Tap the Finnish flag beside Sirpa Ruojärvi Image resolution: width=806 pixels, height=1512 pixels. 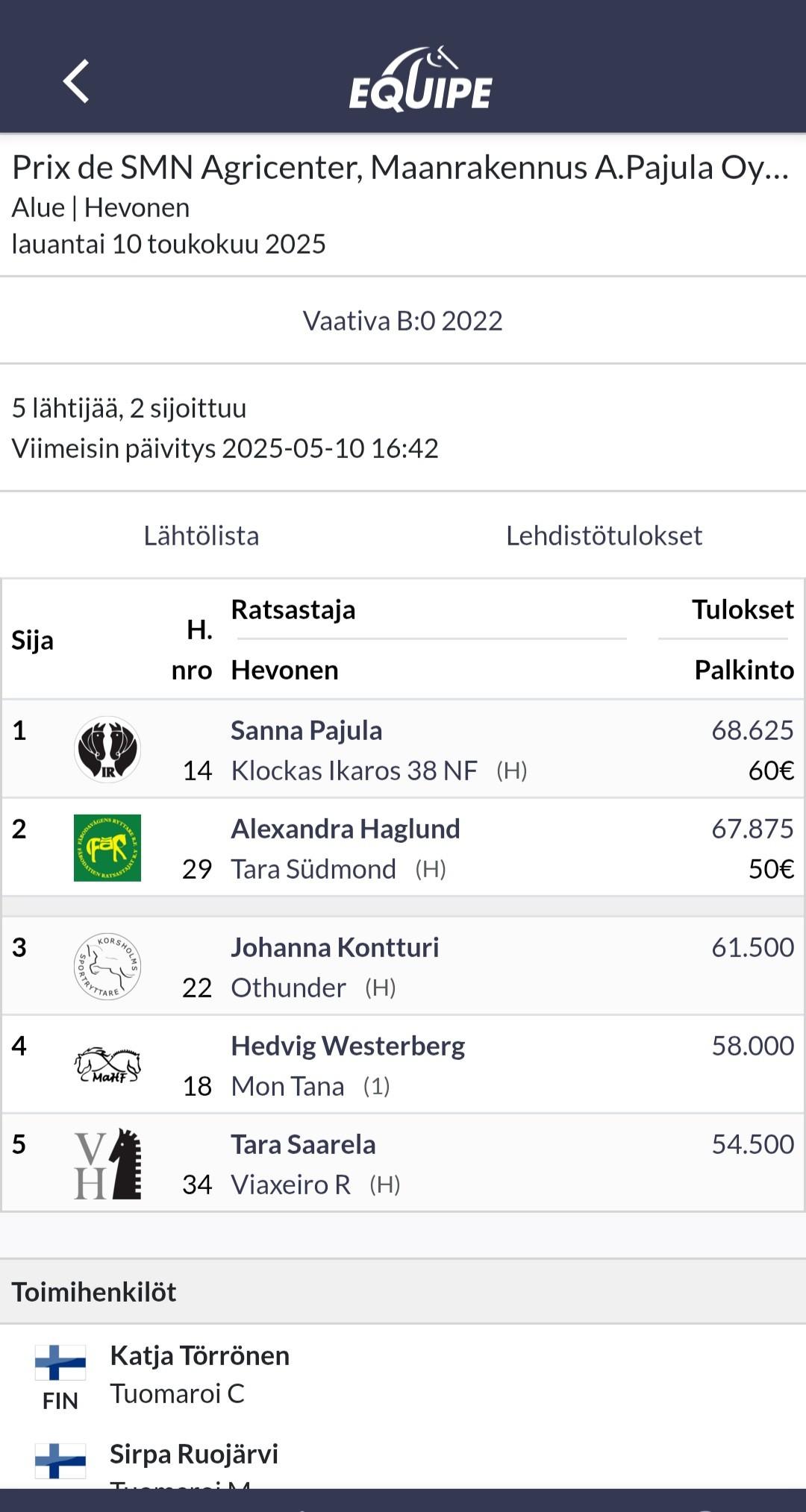click(60, 1461)
